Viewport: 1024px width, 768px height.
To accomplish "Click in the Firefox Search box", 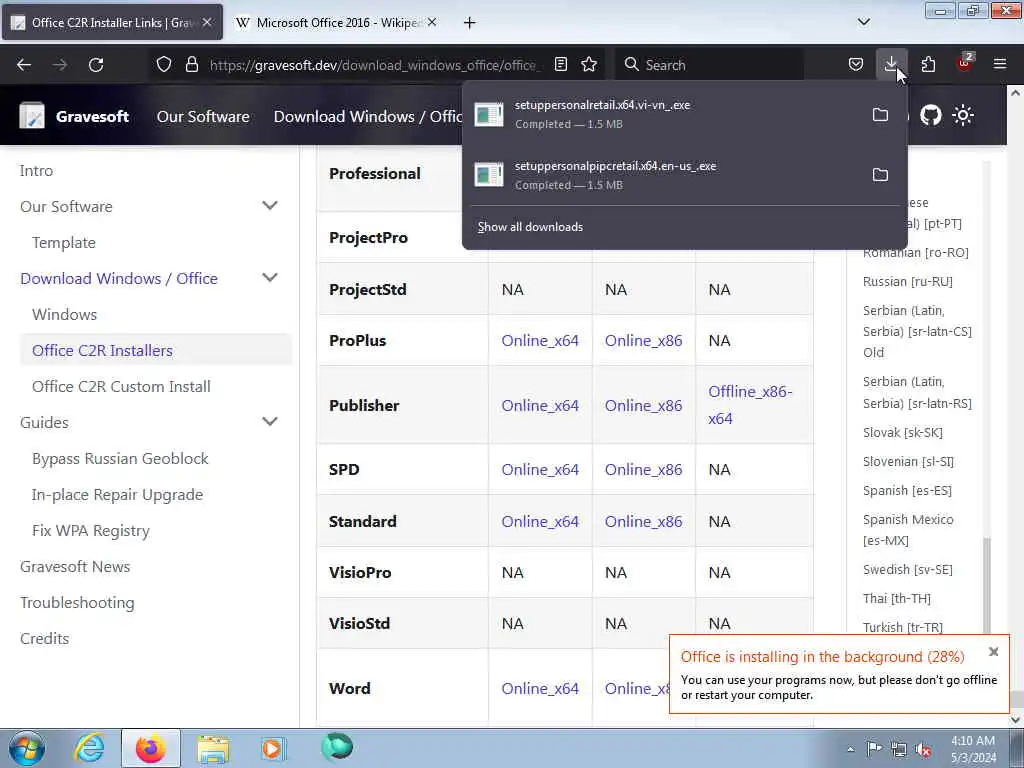I will (709, 65).
